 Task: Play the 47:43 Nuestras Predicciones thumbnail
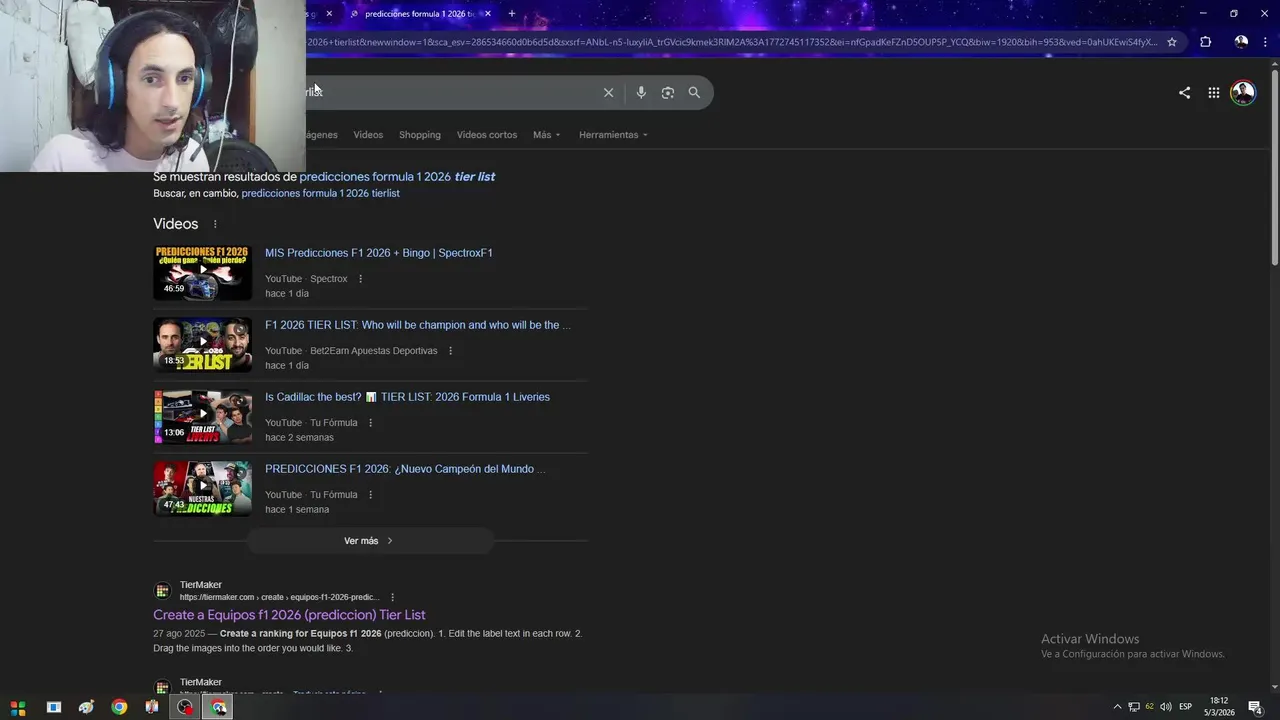[x=202, y=489]
